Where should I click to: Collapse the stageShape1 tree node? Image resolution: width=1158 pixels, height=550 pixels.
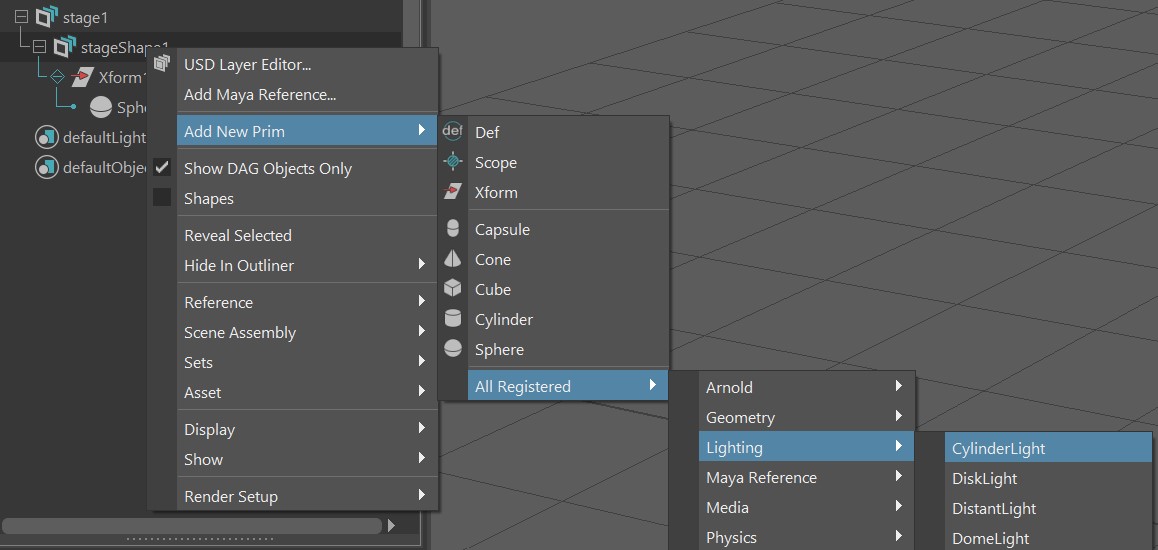pyautogui.click(x=40, y=47)
